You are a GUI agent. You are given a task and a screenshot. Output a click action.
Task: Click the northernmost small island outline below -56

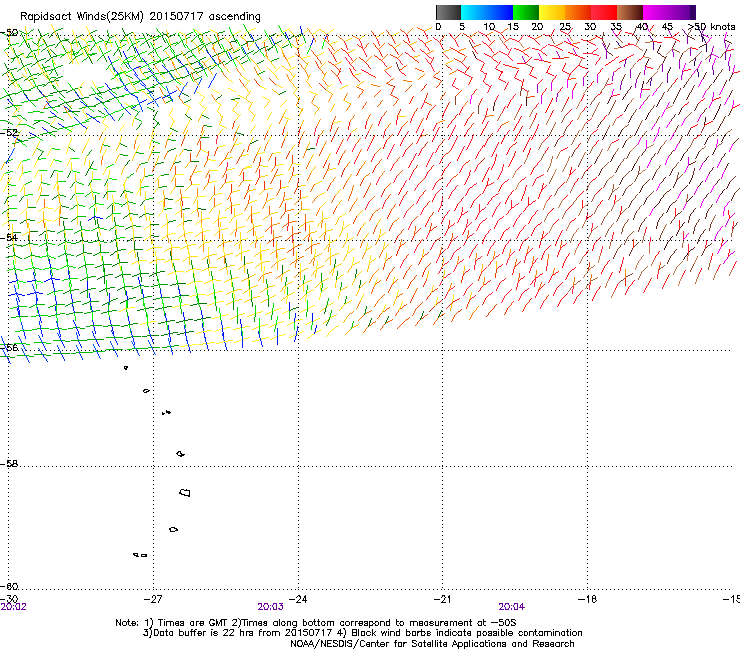pos(126,368)
